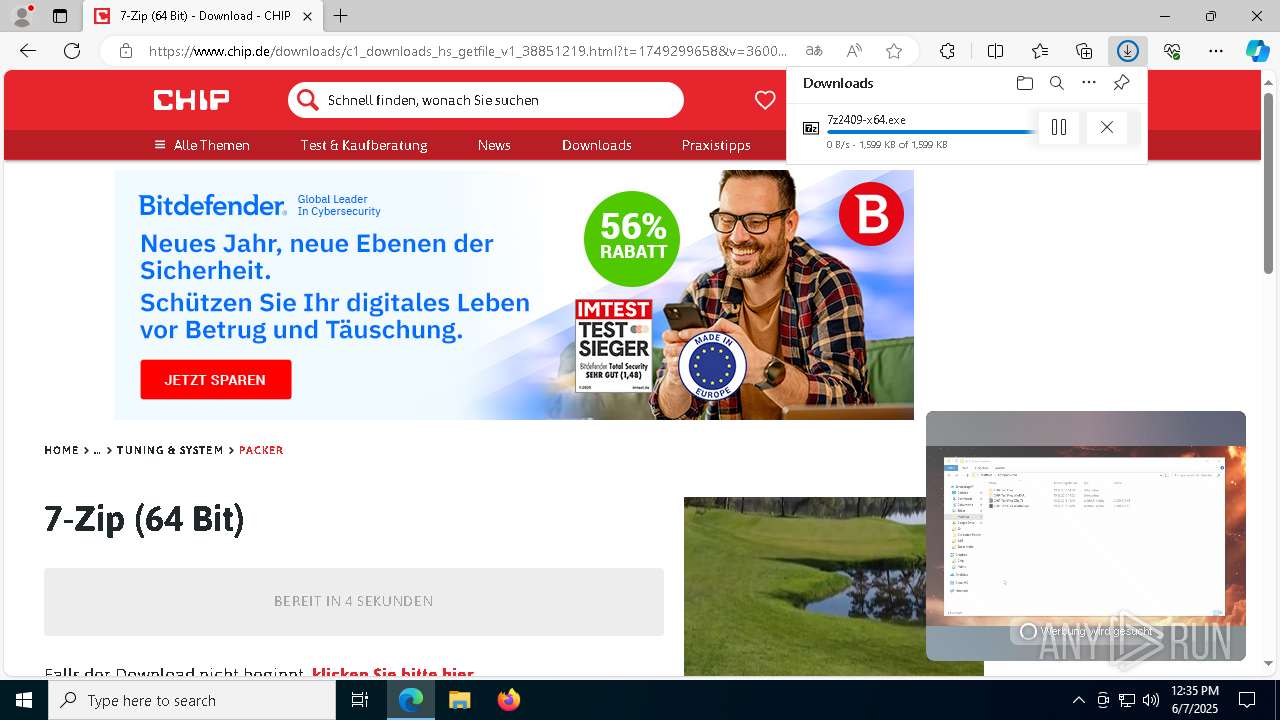Open the translate page icon
This screenshot has height=720, width=1280.
(x=814, y=51)
